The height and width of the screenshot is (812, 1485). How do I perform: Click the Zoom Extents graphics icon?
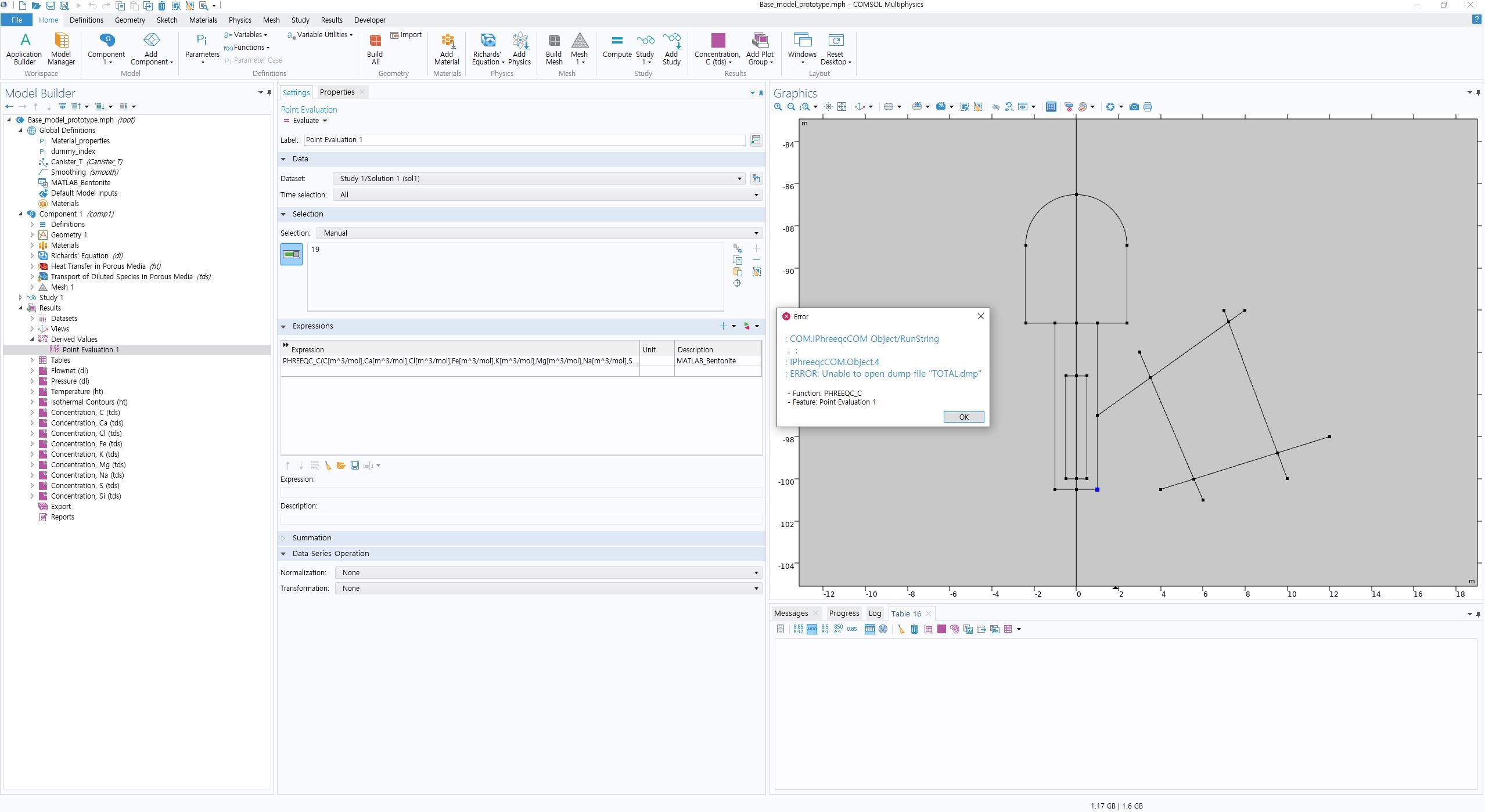[x=842, y=107]
